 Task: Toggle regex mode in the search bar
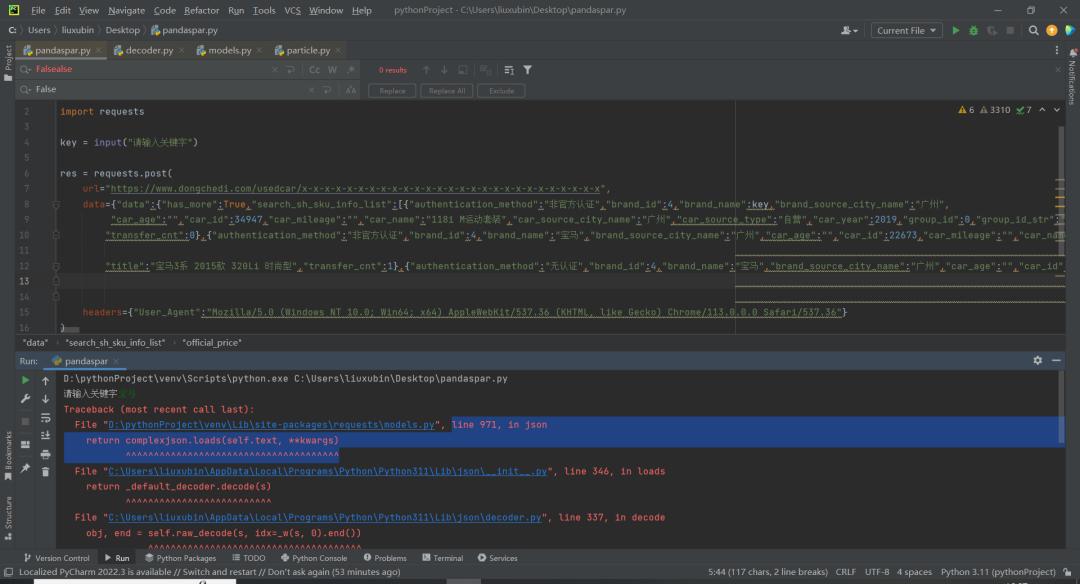351,69
